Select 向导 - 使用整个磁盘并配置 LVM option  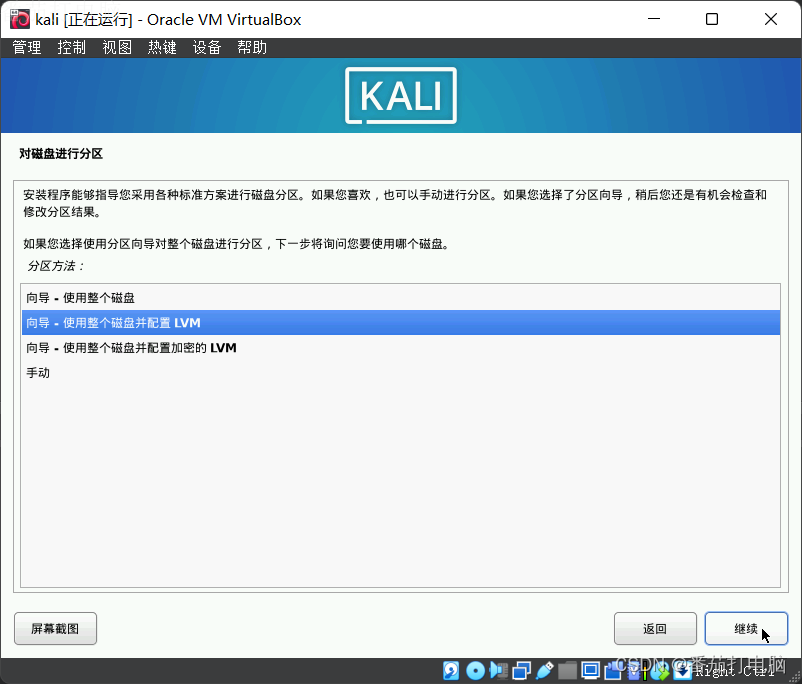point(400,323)
